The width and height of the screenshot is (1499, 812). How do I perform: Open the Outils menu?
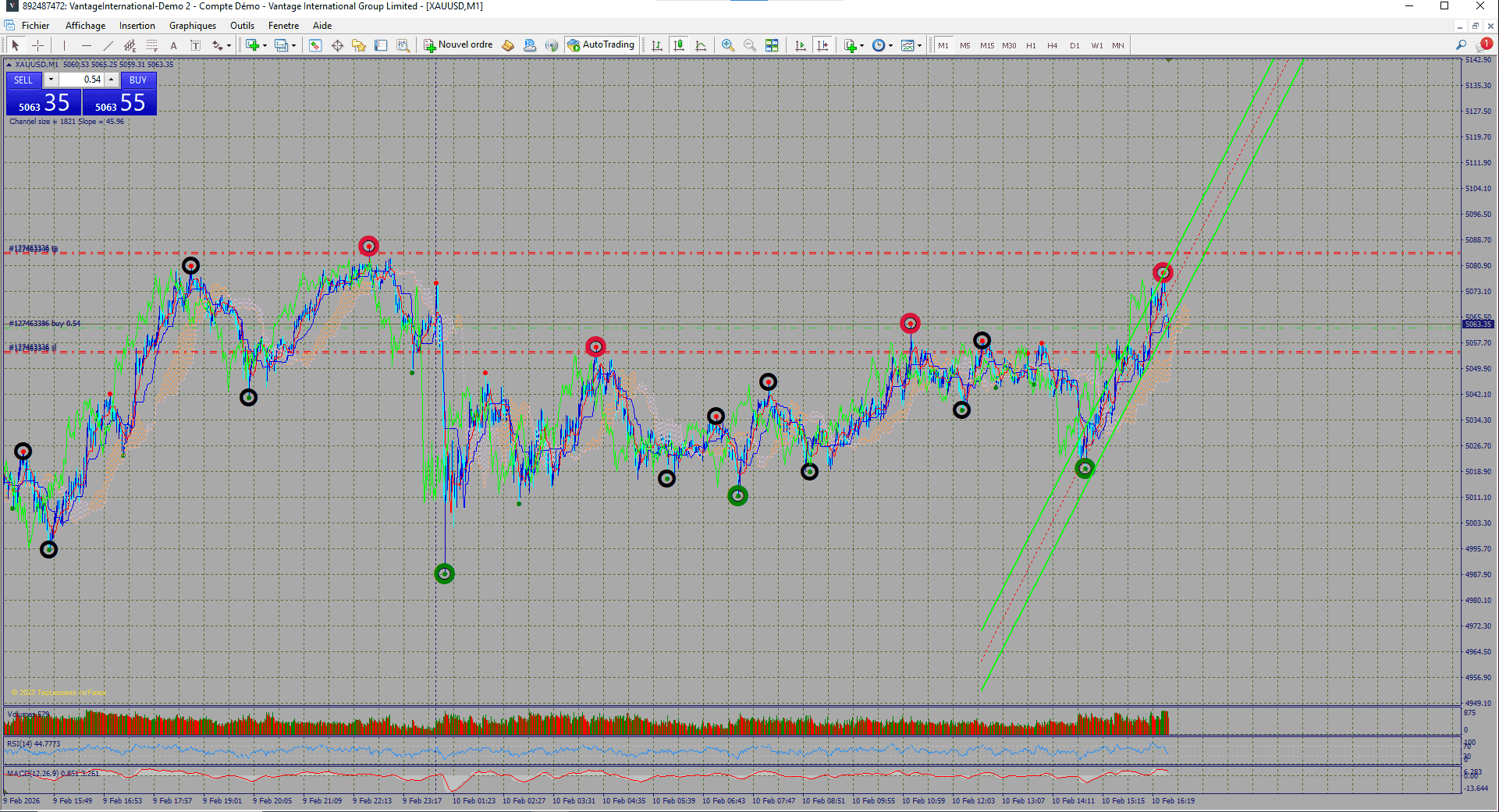coord(242,26)
